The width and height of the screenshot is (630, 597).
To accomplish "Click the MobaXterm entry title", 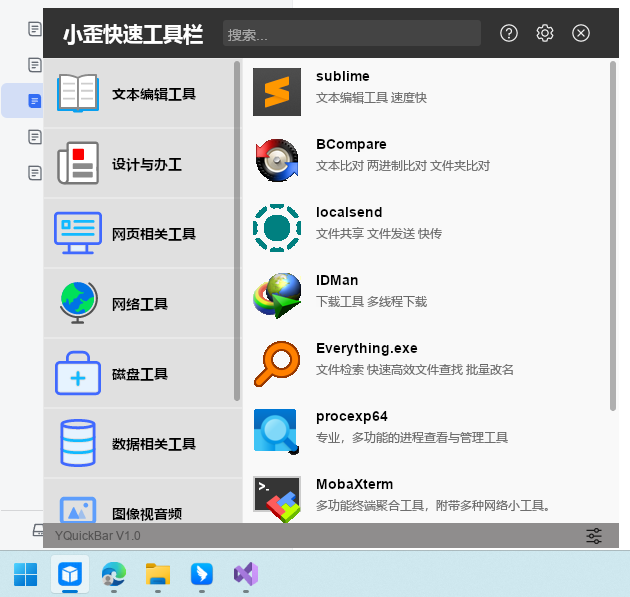I will 354,484.
